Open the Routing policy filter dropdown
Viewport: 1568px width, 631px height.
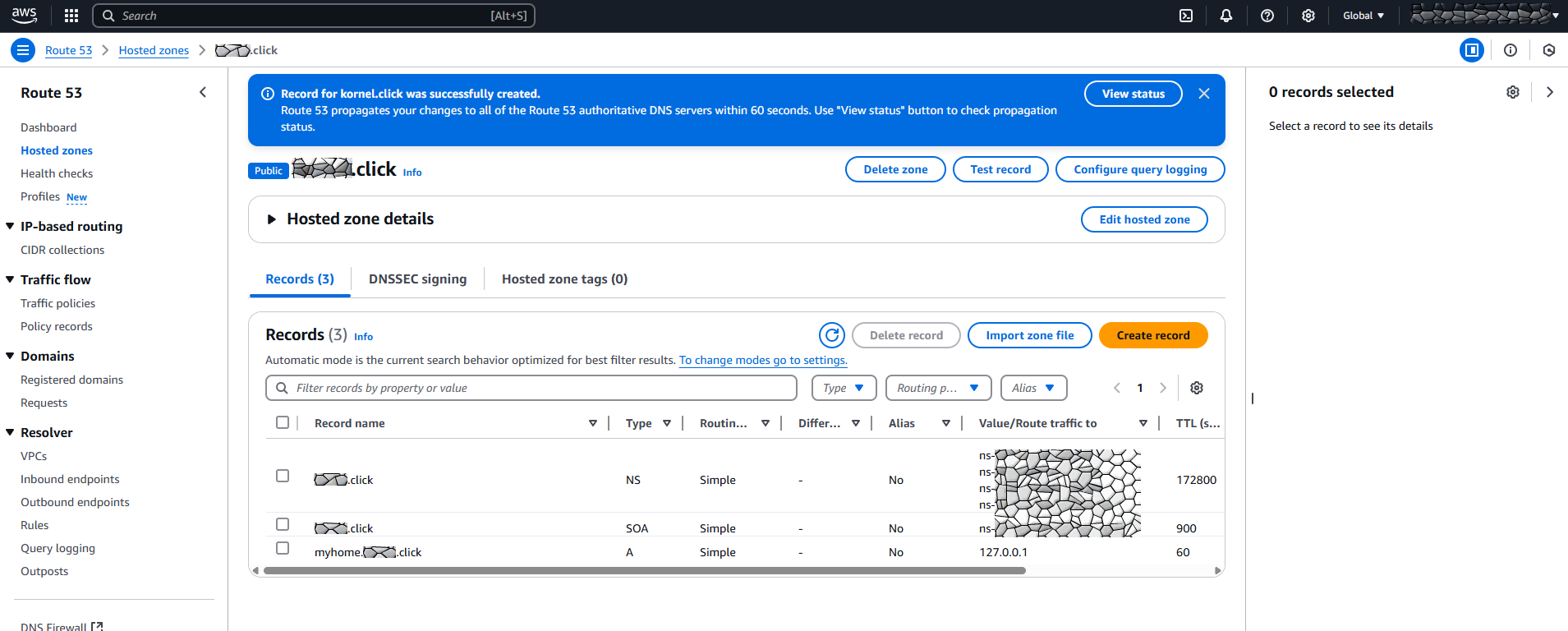(x=939, y=388)
